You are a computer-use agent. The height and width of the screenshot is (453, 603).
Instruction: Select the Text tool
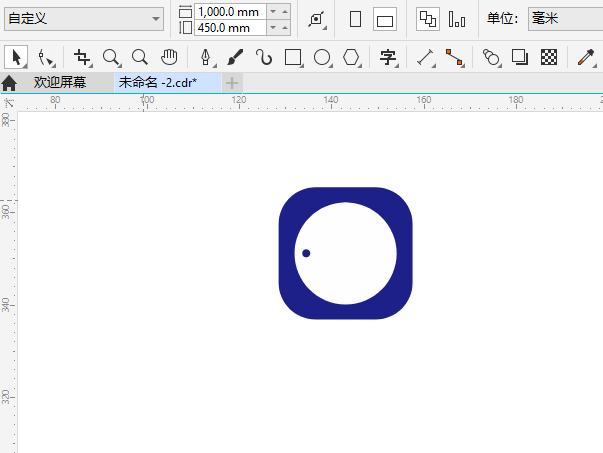(x=388, y=58)
